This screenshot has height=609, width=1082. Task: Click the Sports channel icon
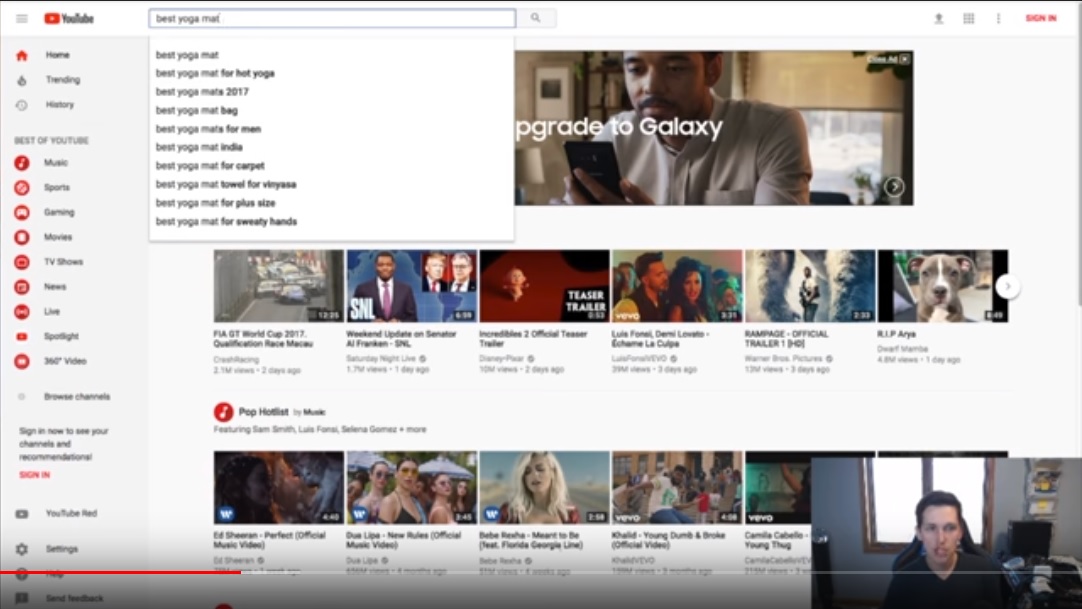22,188
